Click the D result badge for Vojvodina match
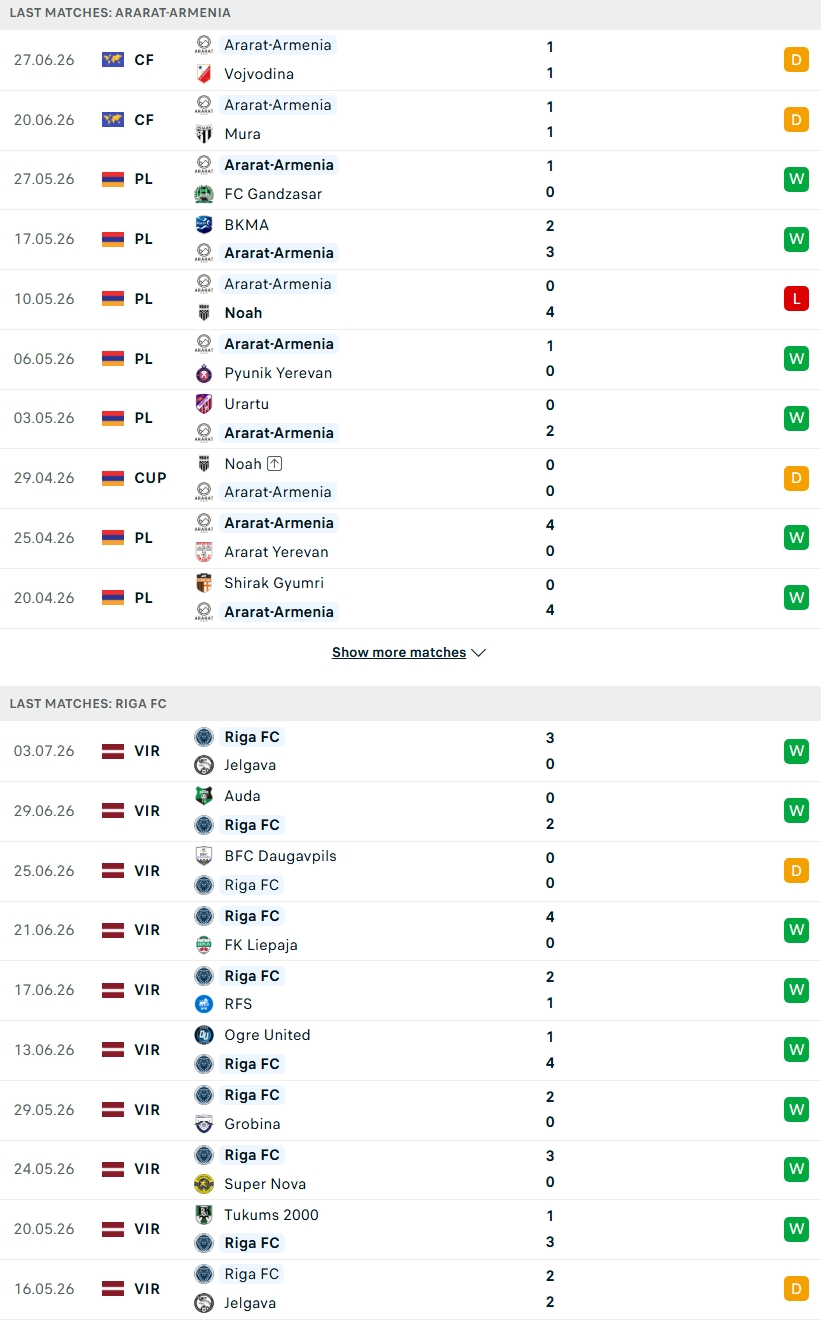Screen dimensions: 821x1325 796,59
